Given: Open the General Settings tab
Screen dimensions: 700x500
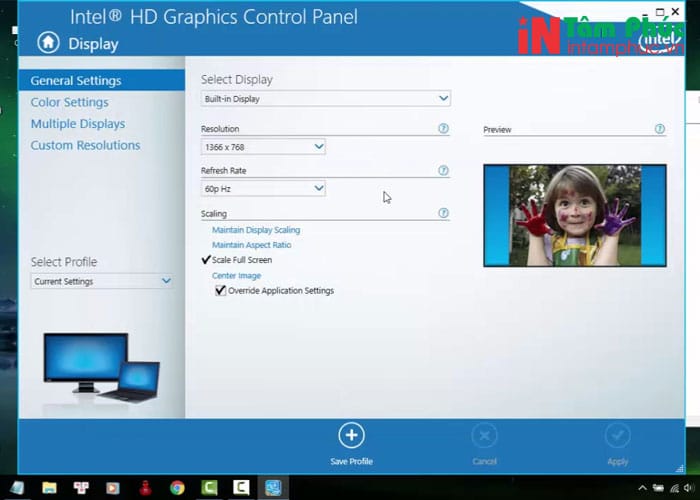Looking at the screenshot, I should 101,80.
